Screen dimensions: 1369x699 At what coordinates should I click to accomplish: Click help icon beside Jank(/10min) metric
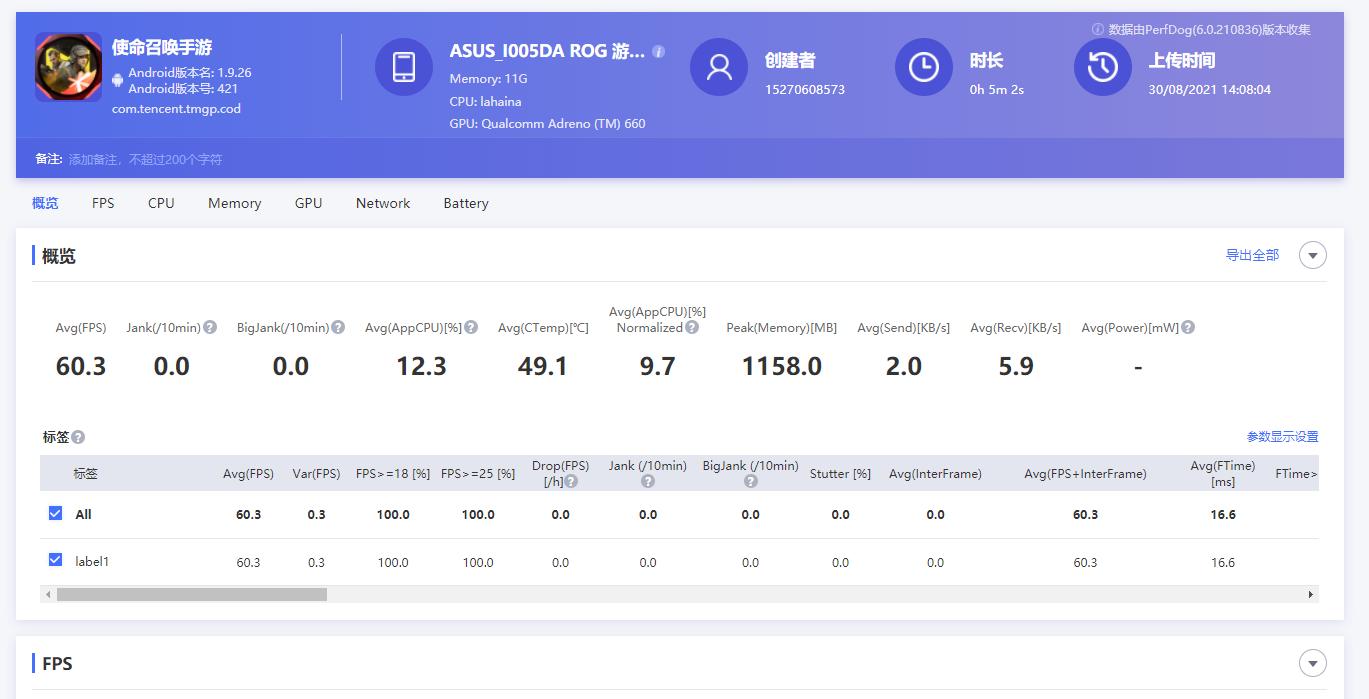(210, 327)
